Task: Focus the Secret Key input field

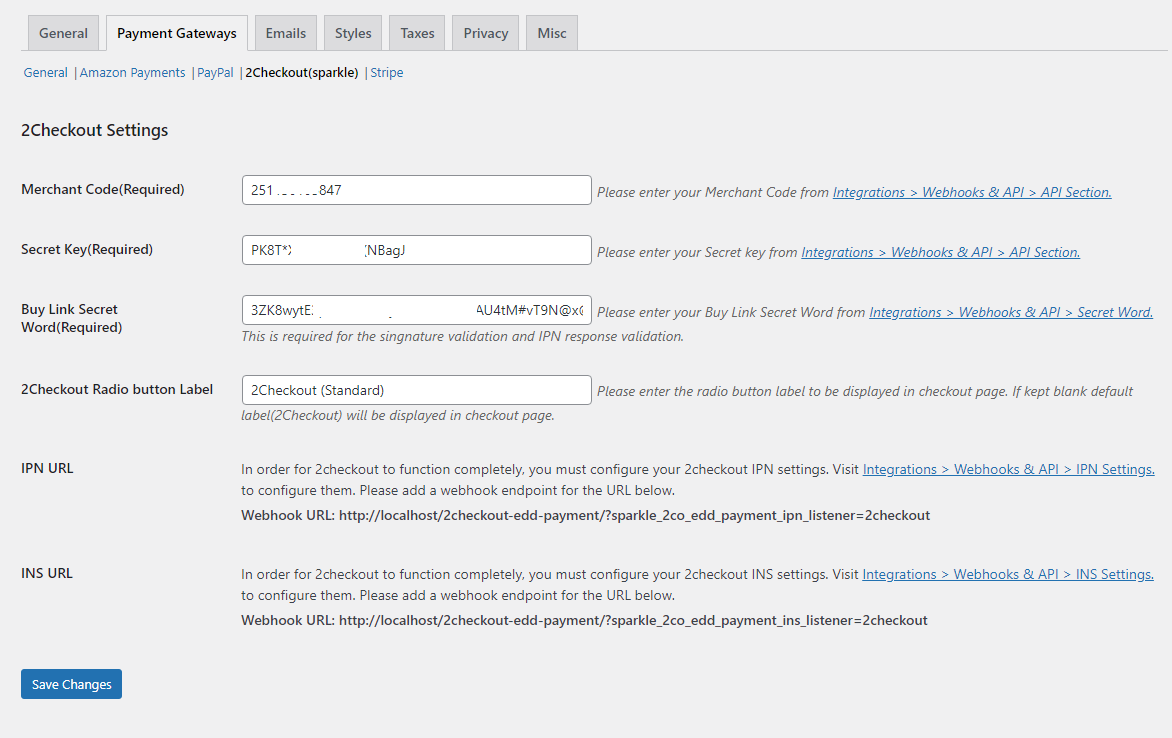Action: pyautogui.click(x=416, y=250)
